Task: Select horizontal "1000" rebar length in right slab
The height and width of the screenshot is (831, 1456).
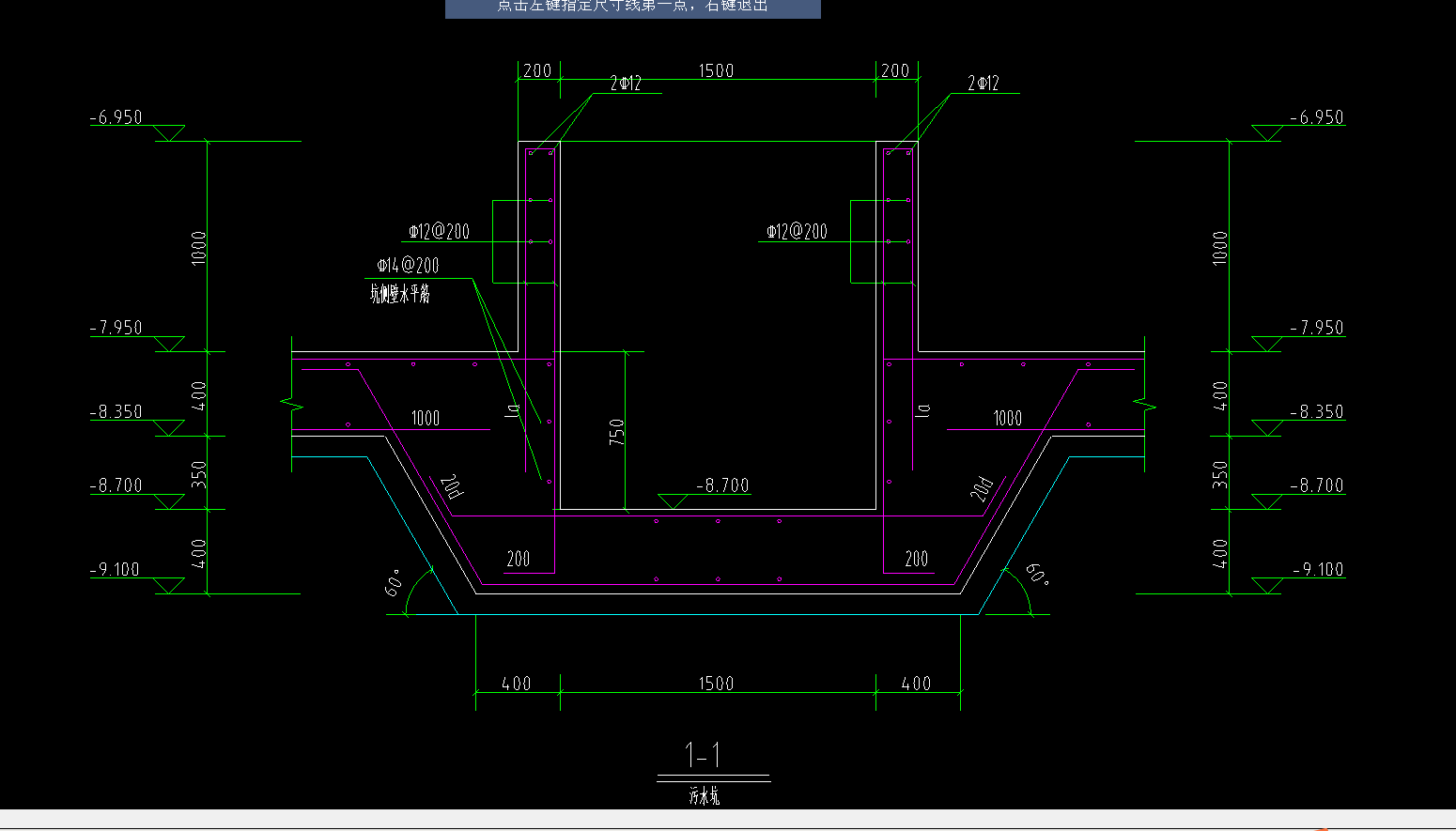Action: click(x=1008, y=418)
